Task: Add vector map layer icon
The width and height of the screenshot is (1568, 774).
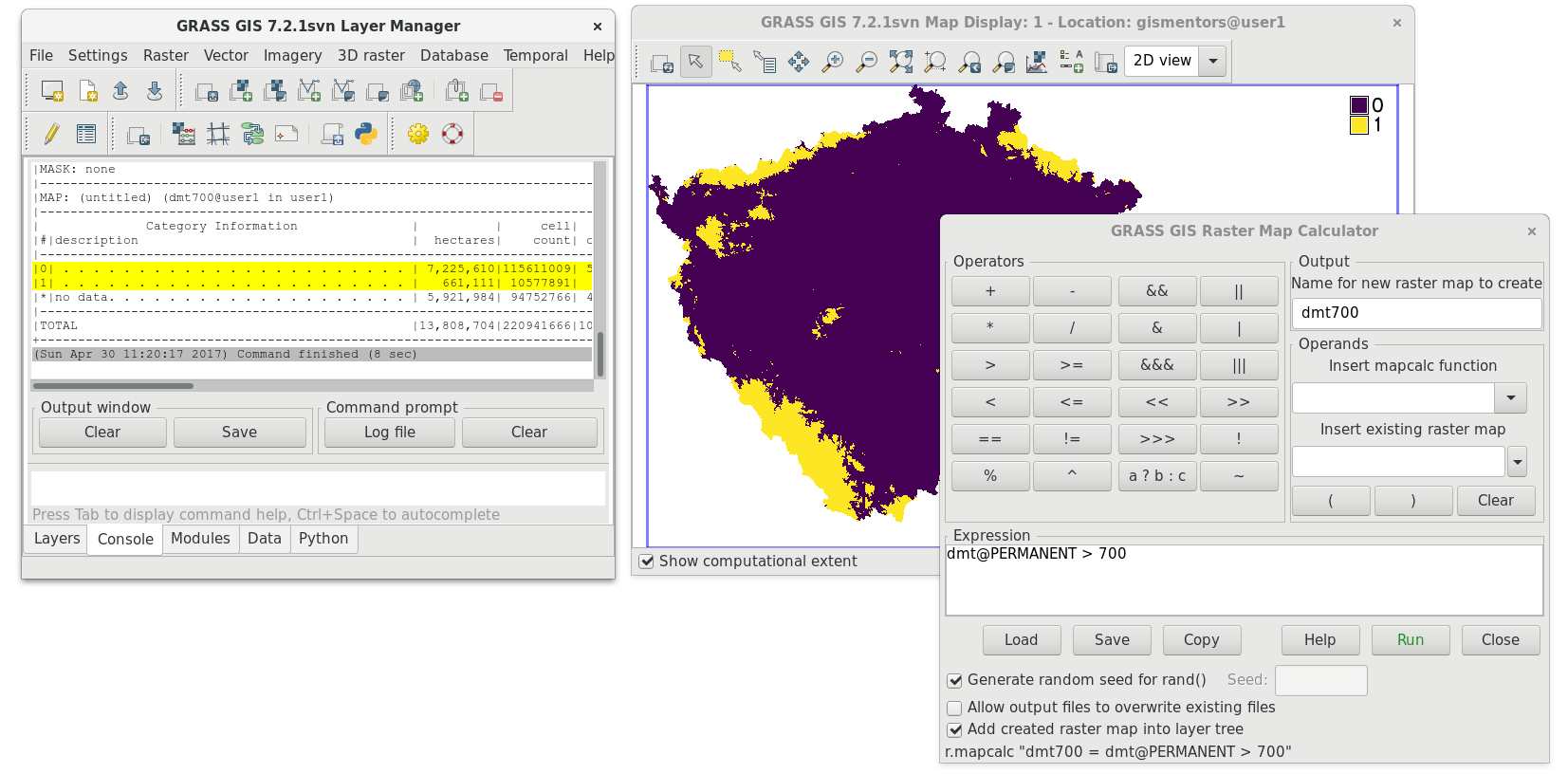Action: 309,91
